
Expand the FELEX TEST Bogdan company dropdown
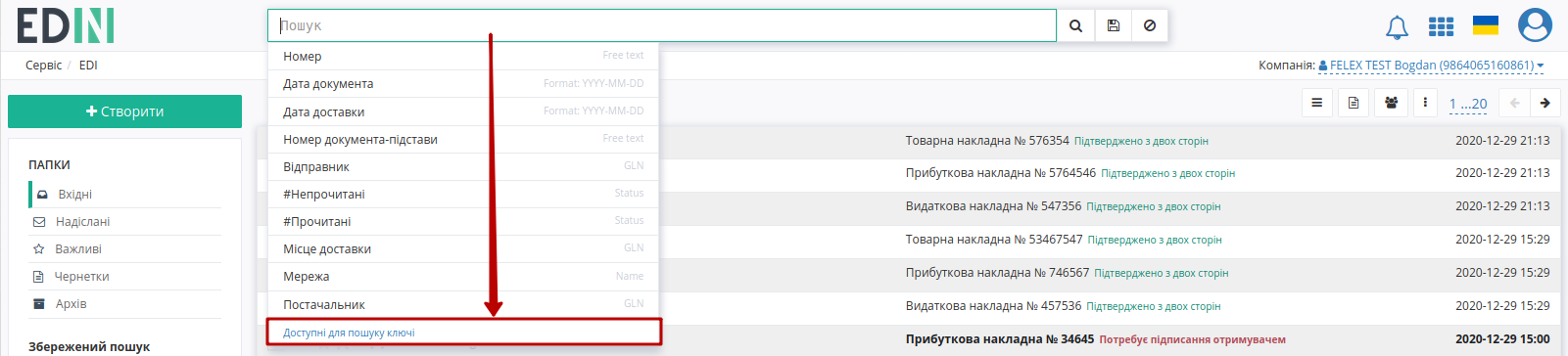pos(1431,66)
